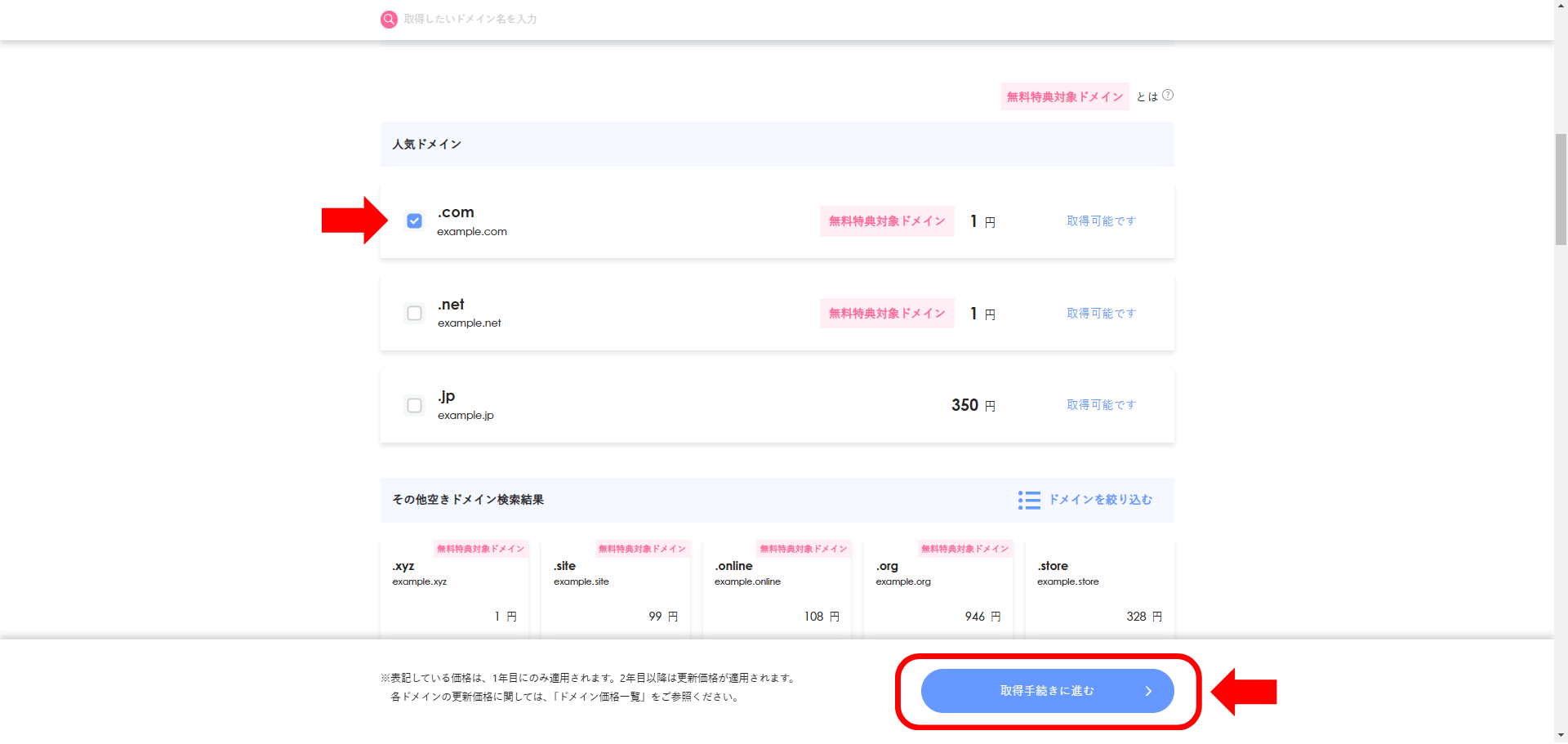Click the .com 無料特典対象ドメイン badge
This screenshot has height=744, width=1568.
(x=887, y=221)
